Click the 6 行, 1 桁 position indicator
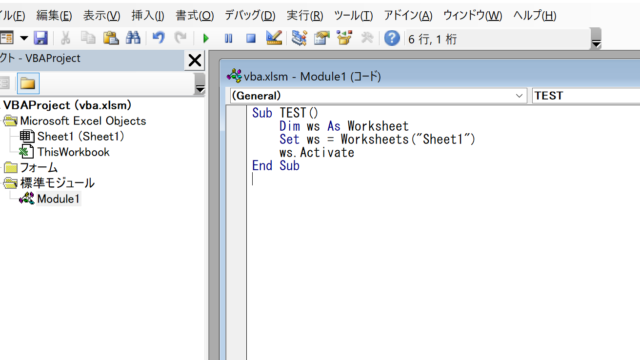The image size is (640, 360). point(432,39)
